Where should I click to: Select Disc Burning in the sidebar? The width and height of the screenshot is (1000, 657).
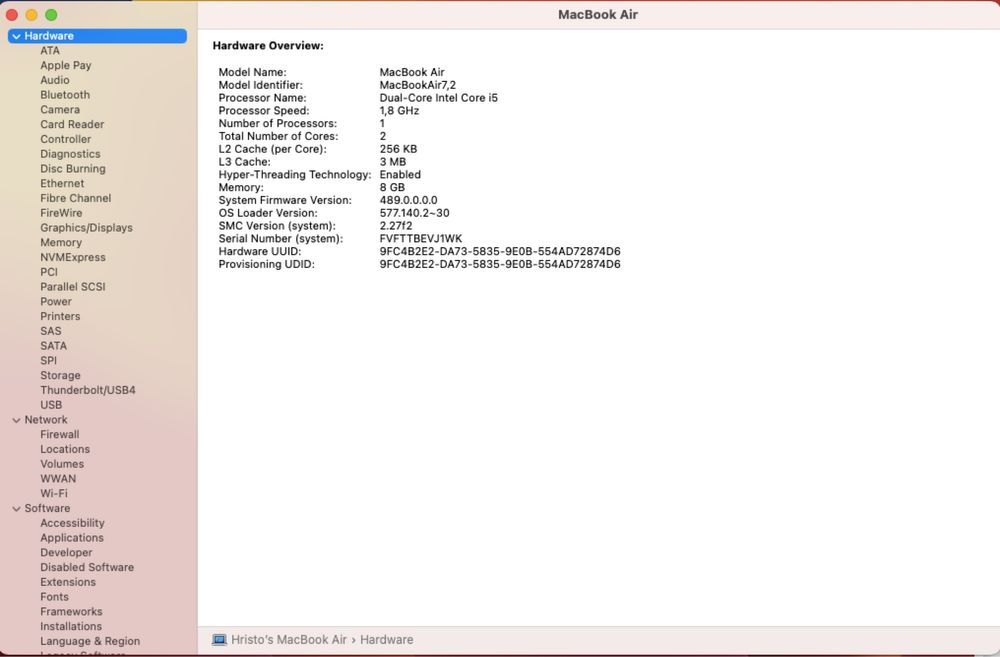(73, 168)
